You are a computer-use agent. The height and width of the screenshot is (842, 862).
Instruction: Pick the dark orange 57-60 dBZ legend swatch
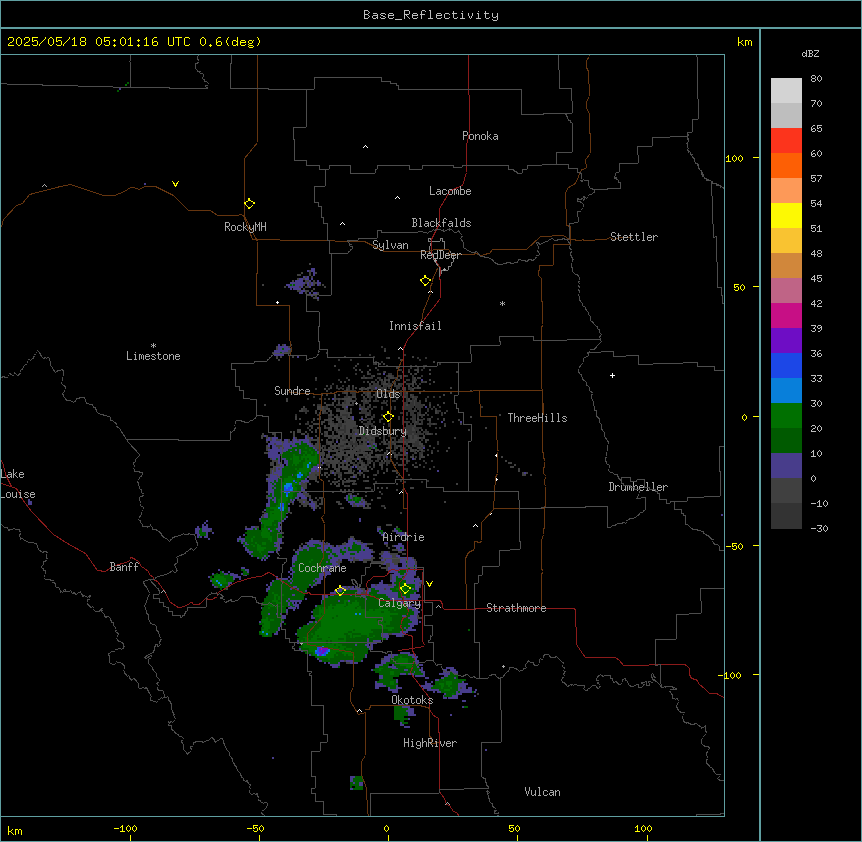[786, 165]
